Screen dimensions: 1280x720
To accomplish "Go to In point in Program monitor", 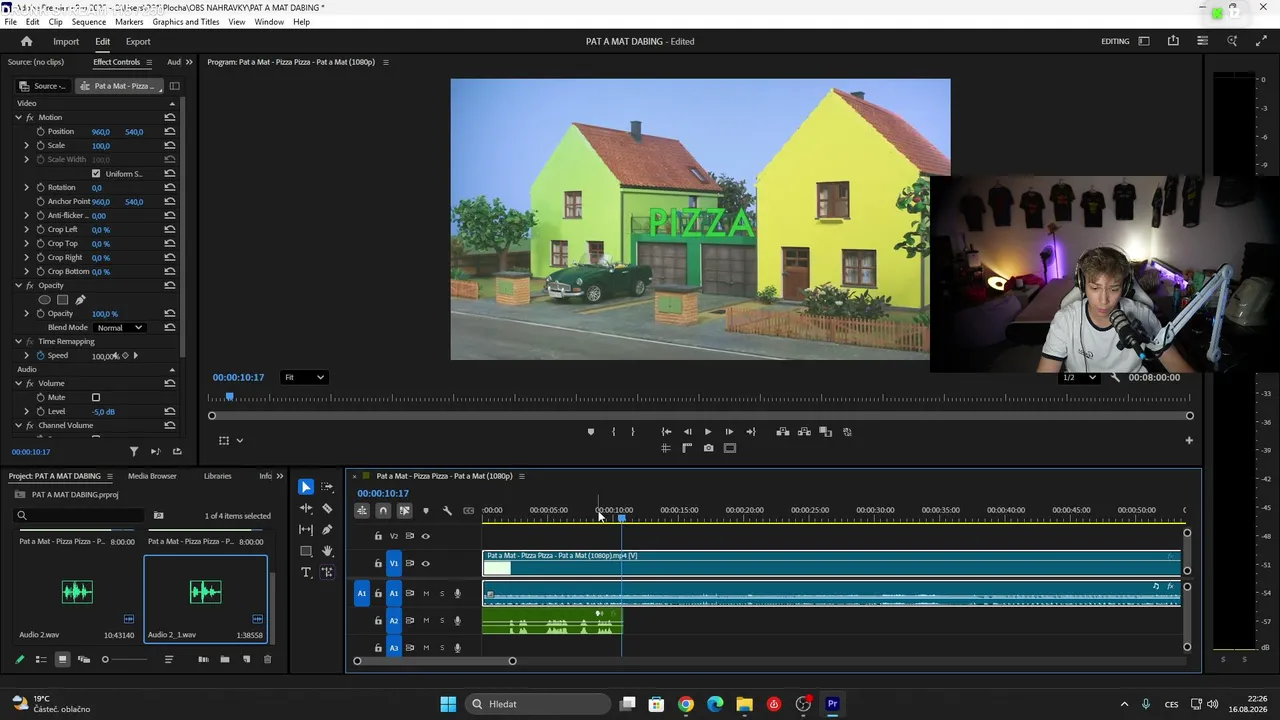I will click(666, 432).
